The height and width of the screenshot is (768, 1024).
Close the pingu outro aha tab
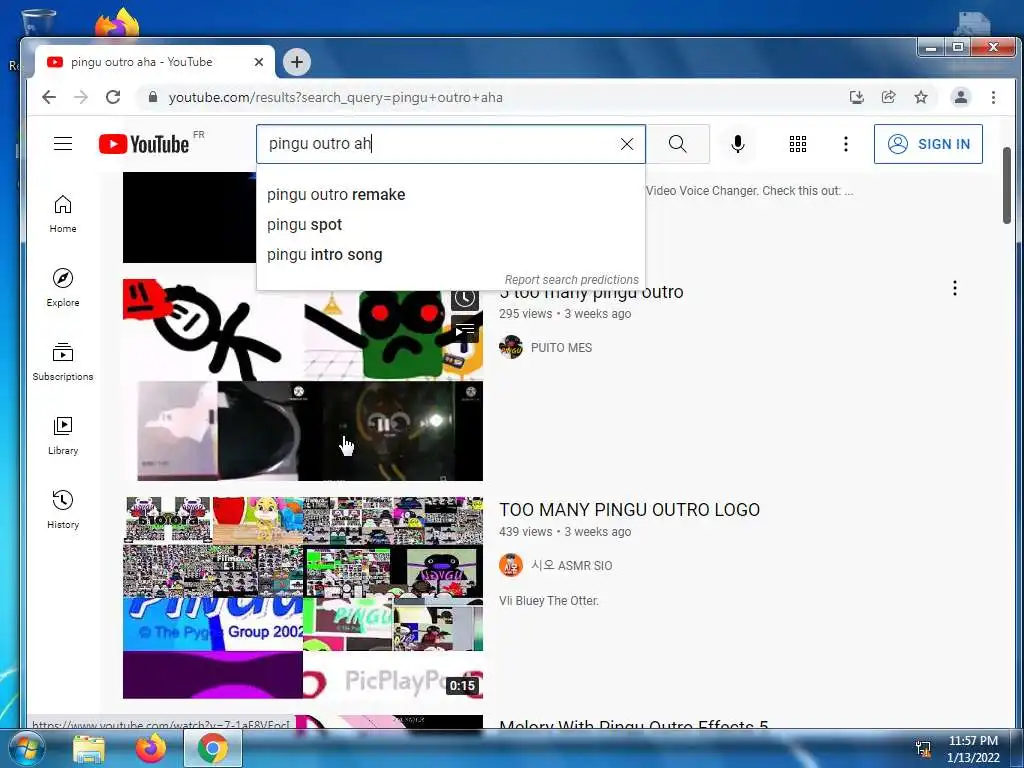(x=259, y=62)
